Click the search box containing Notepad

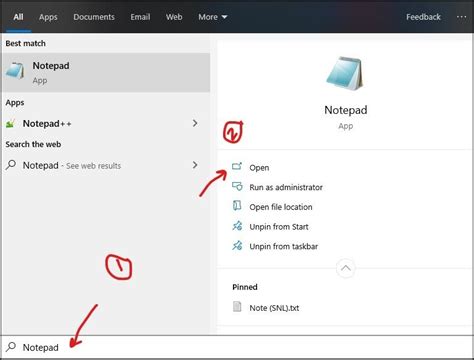(237, 347)
